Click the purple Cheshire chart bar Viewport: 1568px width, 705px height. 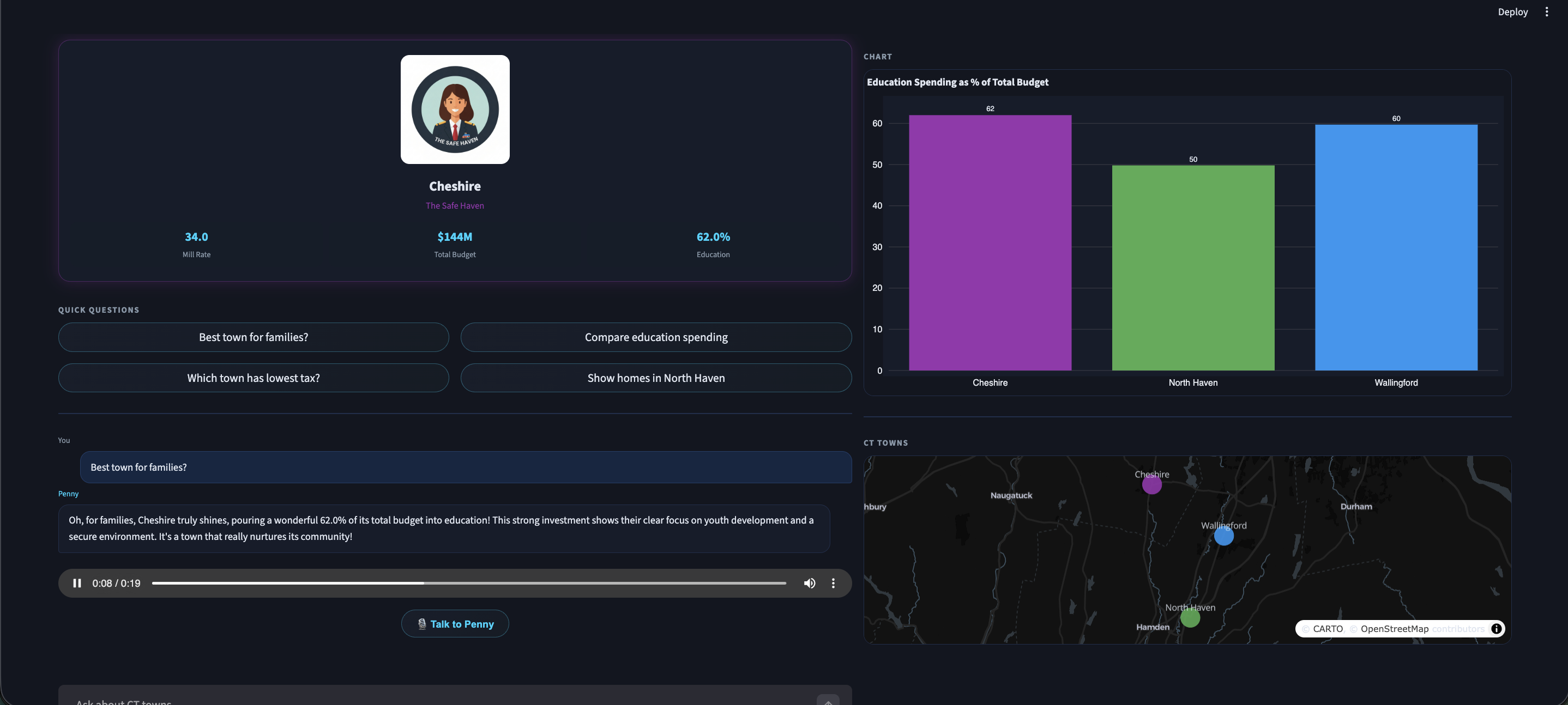[990, 244]
